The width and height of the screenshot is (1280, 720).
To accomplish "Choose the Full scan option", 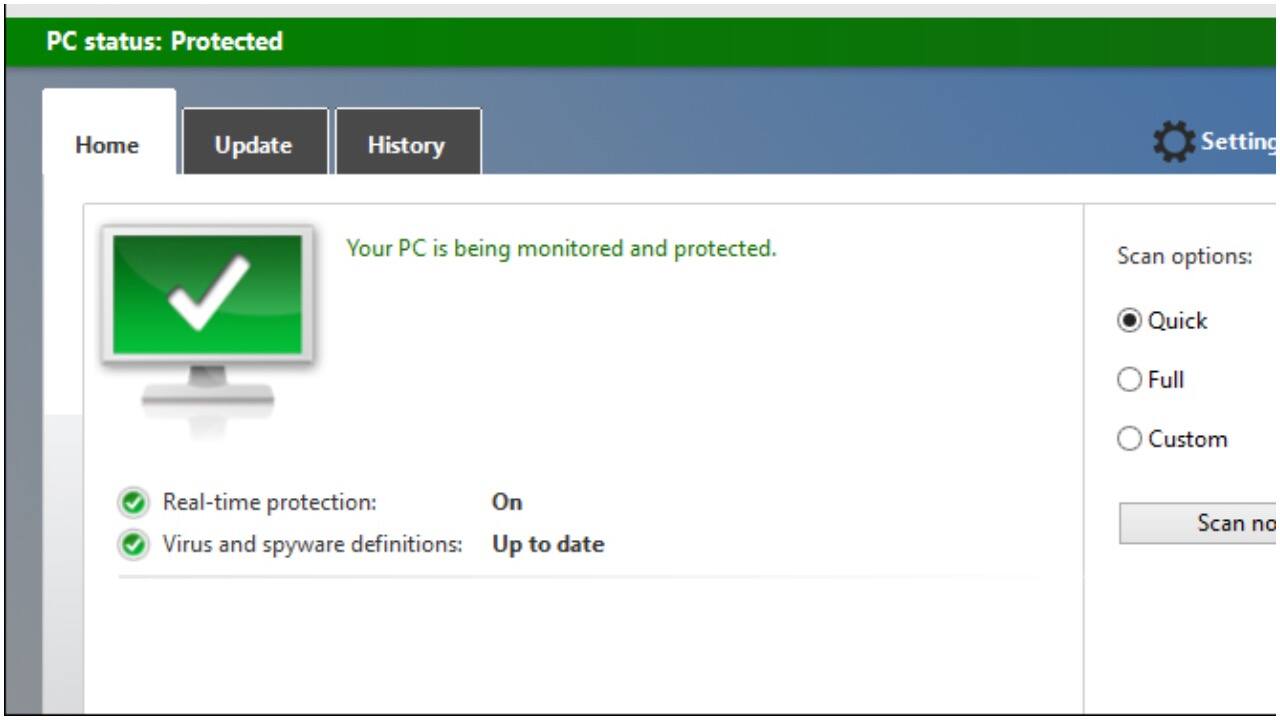I will (1129, 380).
